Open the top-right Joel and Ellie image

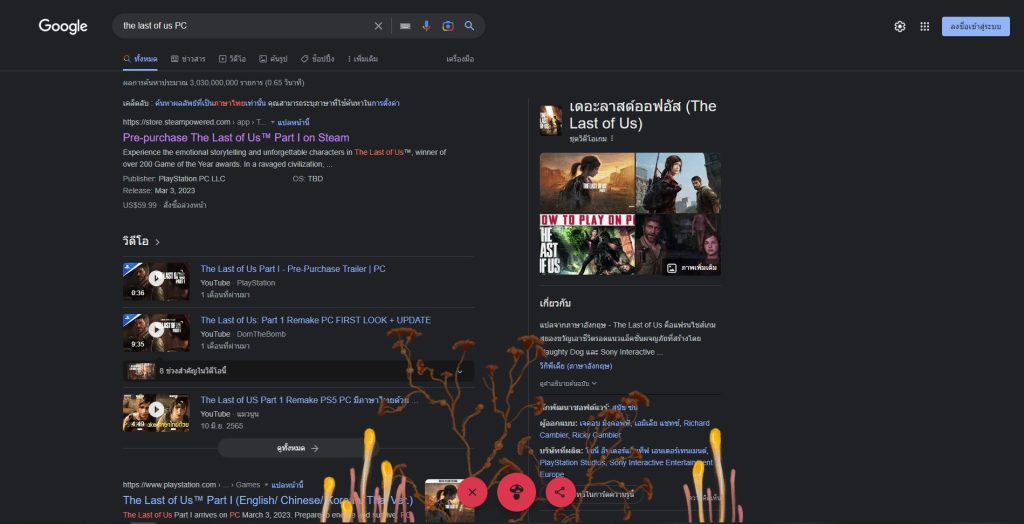pyautogui.click(x=679, y=182)
